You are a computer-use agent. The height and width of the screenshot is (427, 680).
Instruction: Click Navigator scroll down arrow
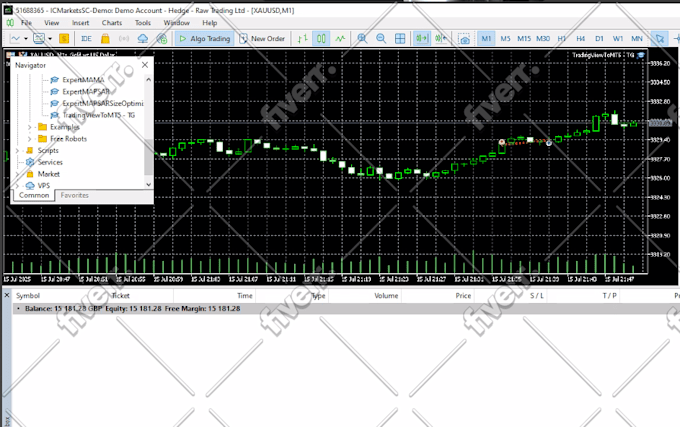149,184
